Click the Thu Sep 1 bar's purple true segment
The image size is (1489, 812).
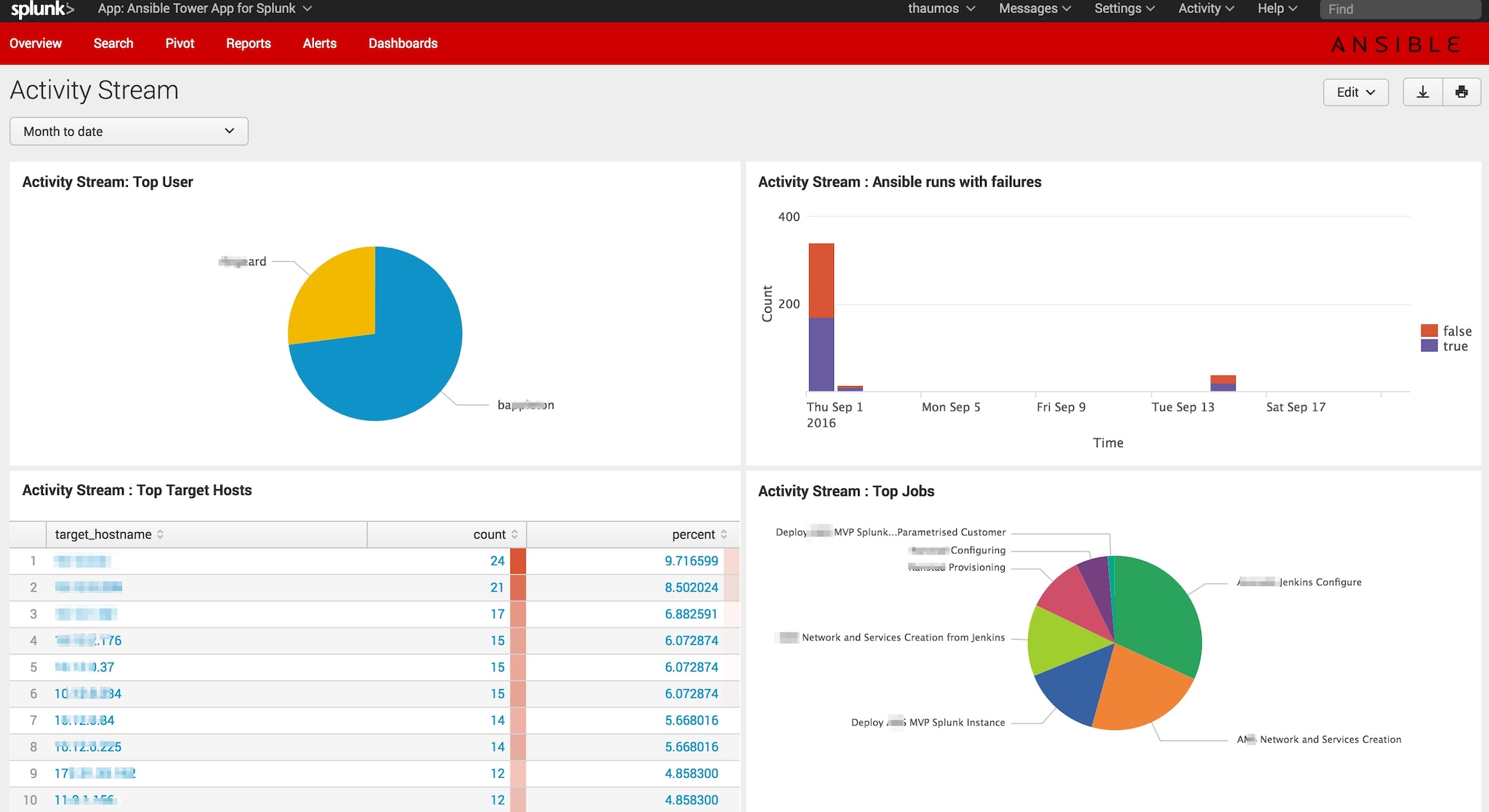coord(822,355)
